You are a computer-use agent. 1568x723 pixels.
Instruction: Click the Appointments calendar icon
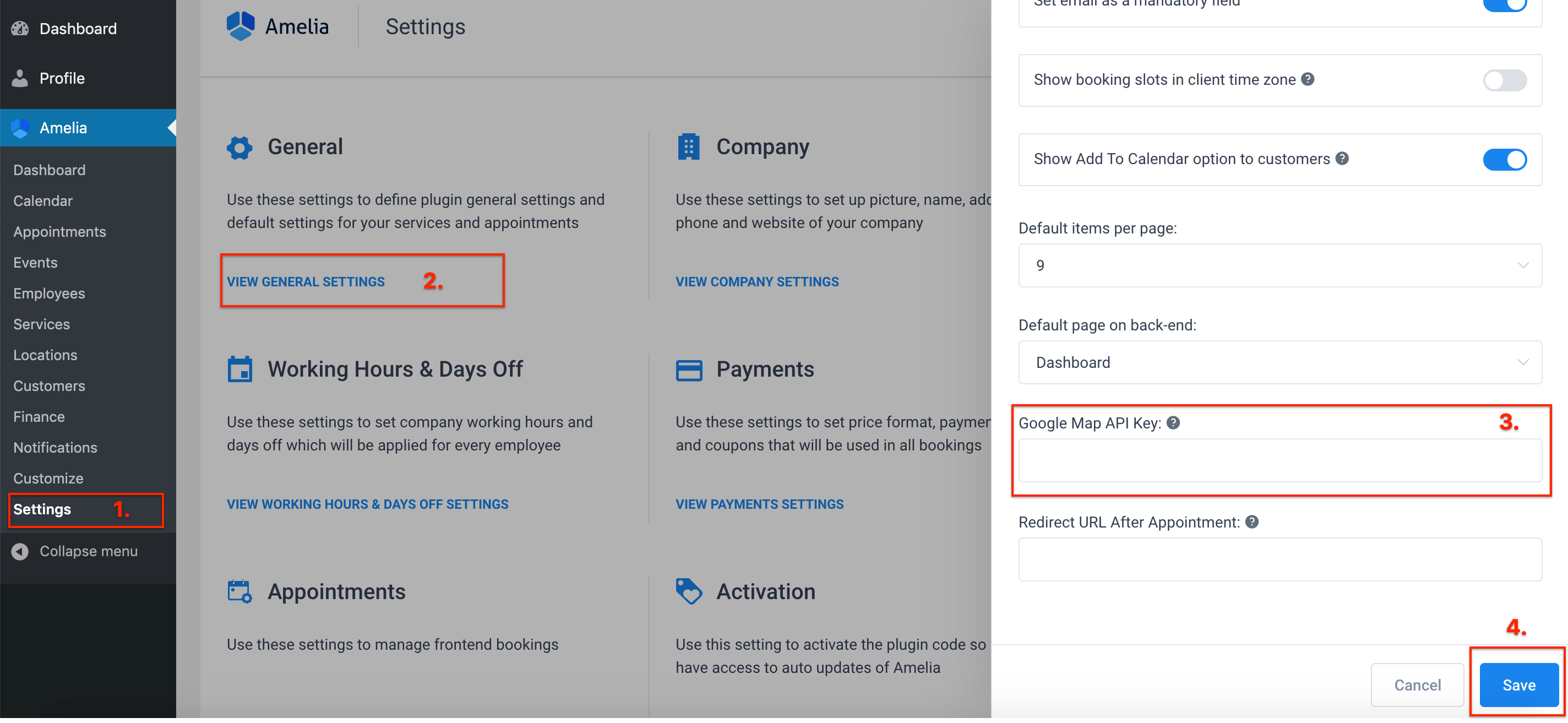239,591
